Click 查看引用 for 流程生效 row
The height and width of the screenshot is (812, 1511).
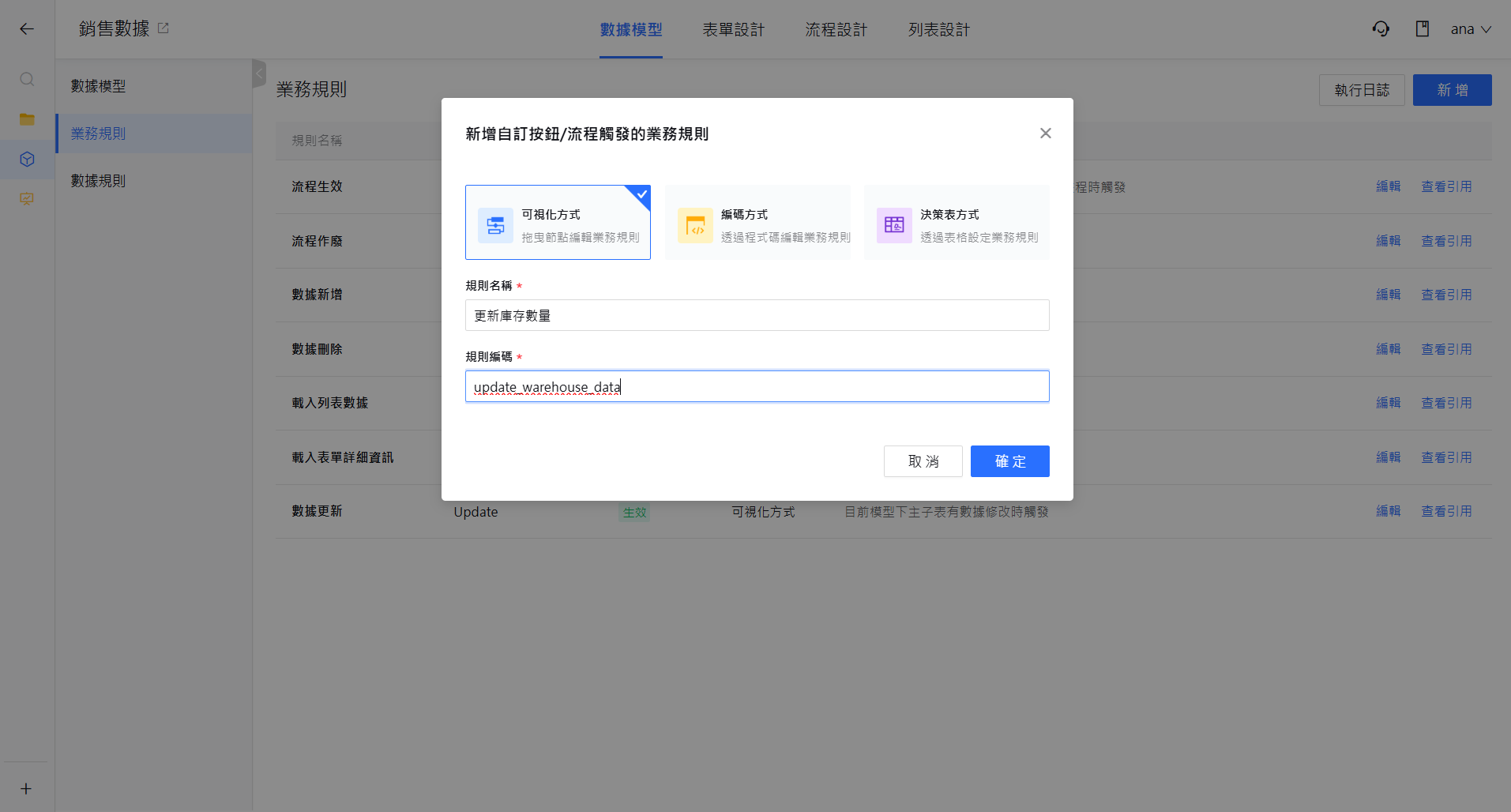[x=1446, y=186]
